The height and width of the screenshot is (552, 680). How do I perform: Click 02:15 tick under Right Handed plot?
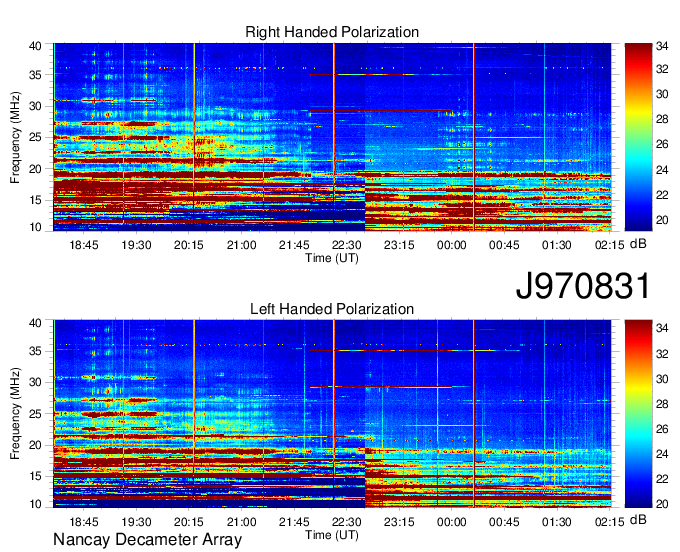[609, 245]
